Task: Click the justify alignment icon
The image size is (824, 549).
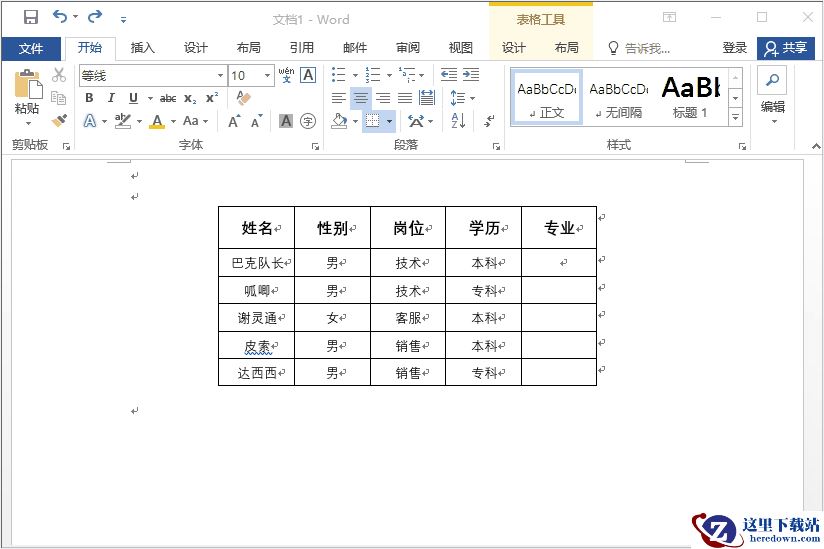Action: tap(405, 98)
